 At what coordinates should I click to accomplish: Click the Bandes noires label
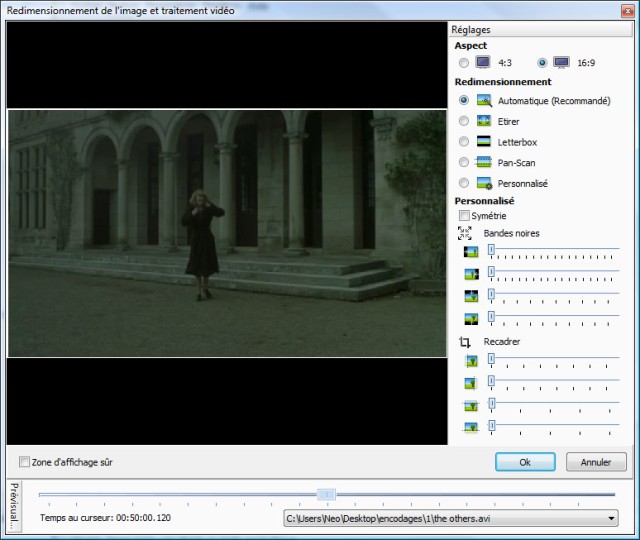pos(511,233)
